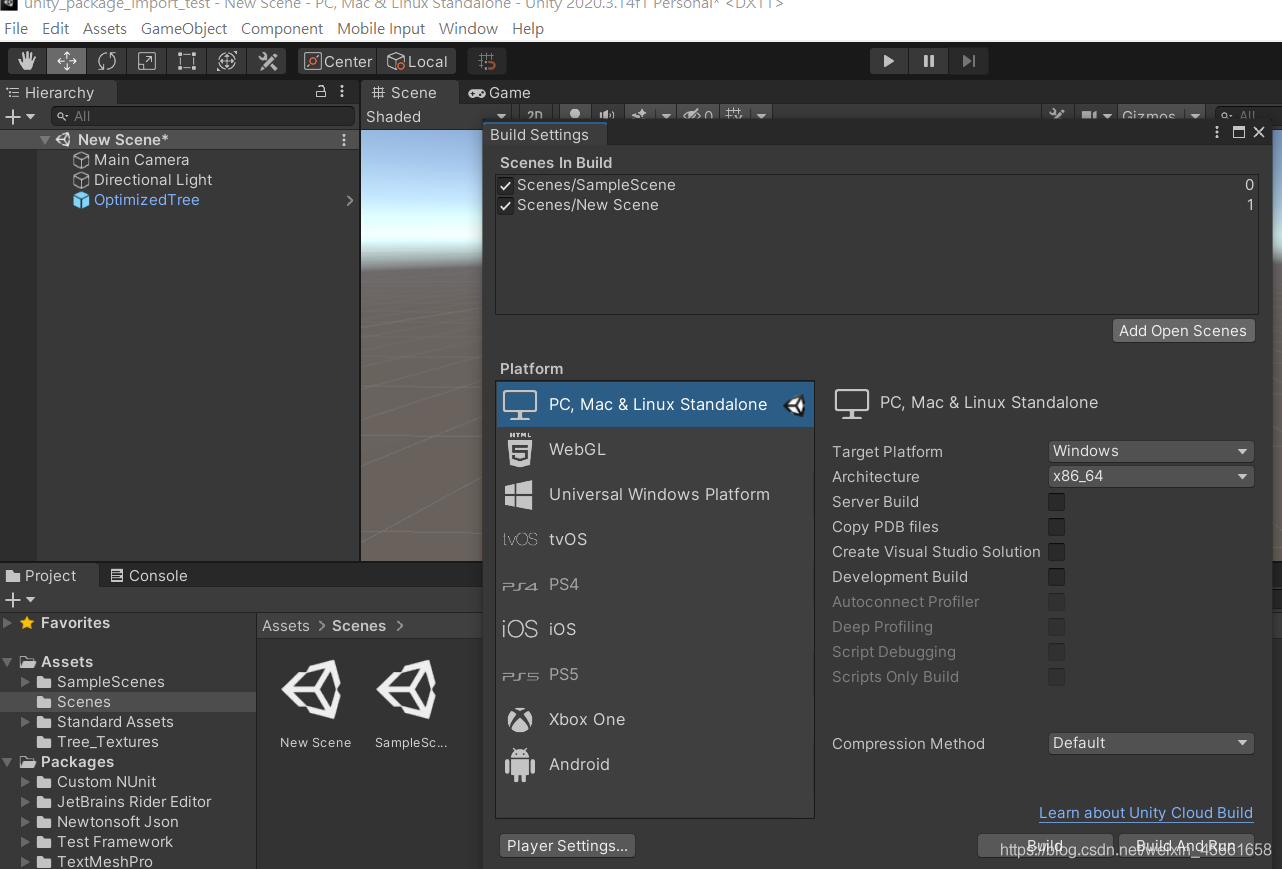Open the Hierarchy create plus dropdown
The height and width of the screenshot is (869, 1282).
coord(20,116)
